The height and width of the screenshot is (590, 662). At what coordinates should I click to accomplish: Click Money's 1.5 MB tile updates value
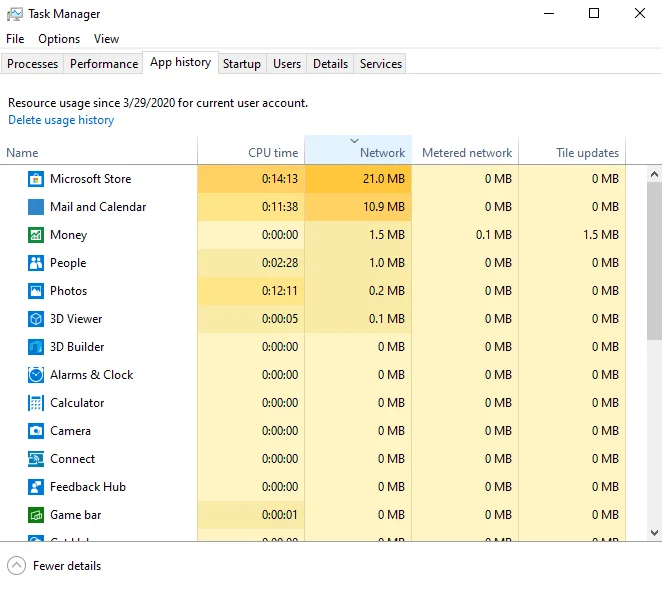pyautogui.click(x=601, y=235)
